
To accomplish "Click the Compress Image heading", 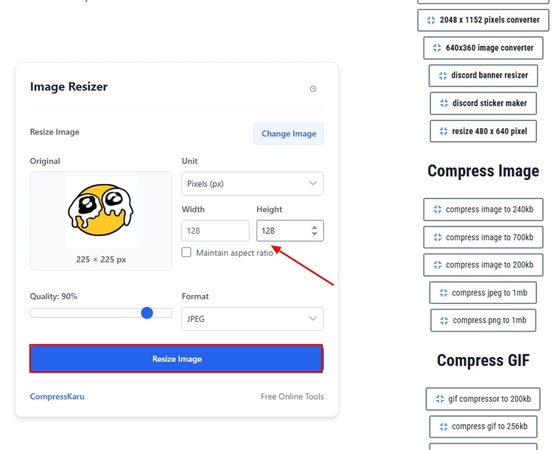I will (483, 171).
